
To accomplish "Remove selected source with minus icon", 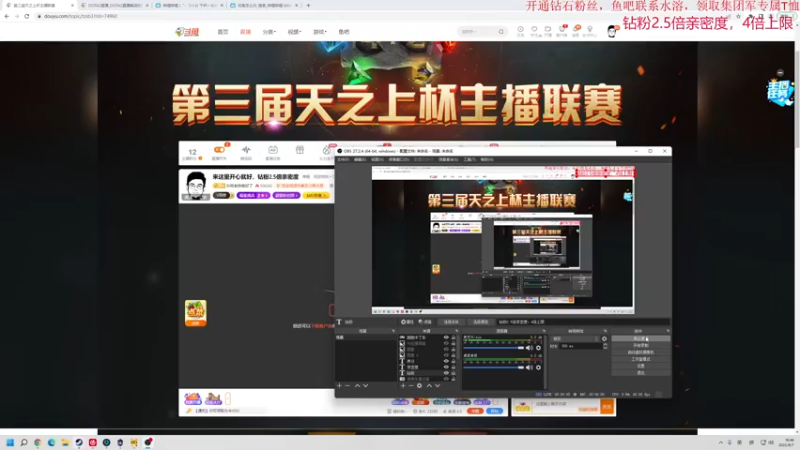I will click(x=411, y=386).
